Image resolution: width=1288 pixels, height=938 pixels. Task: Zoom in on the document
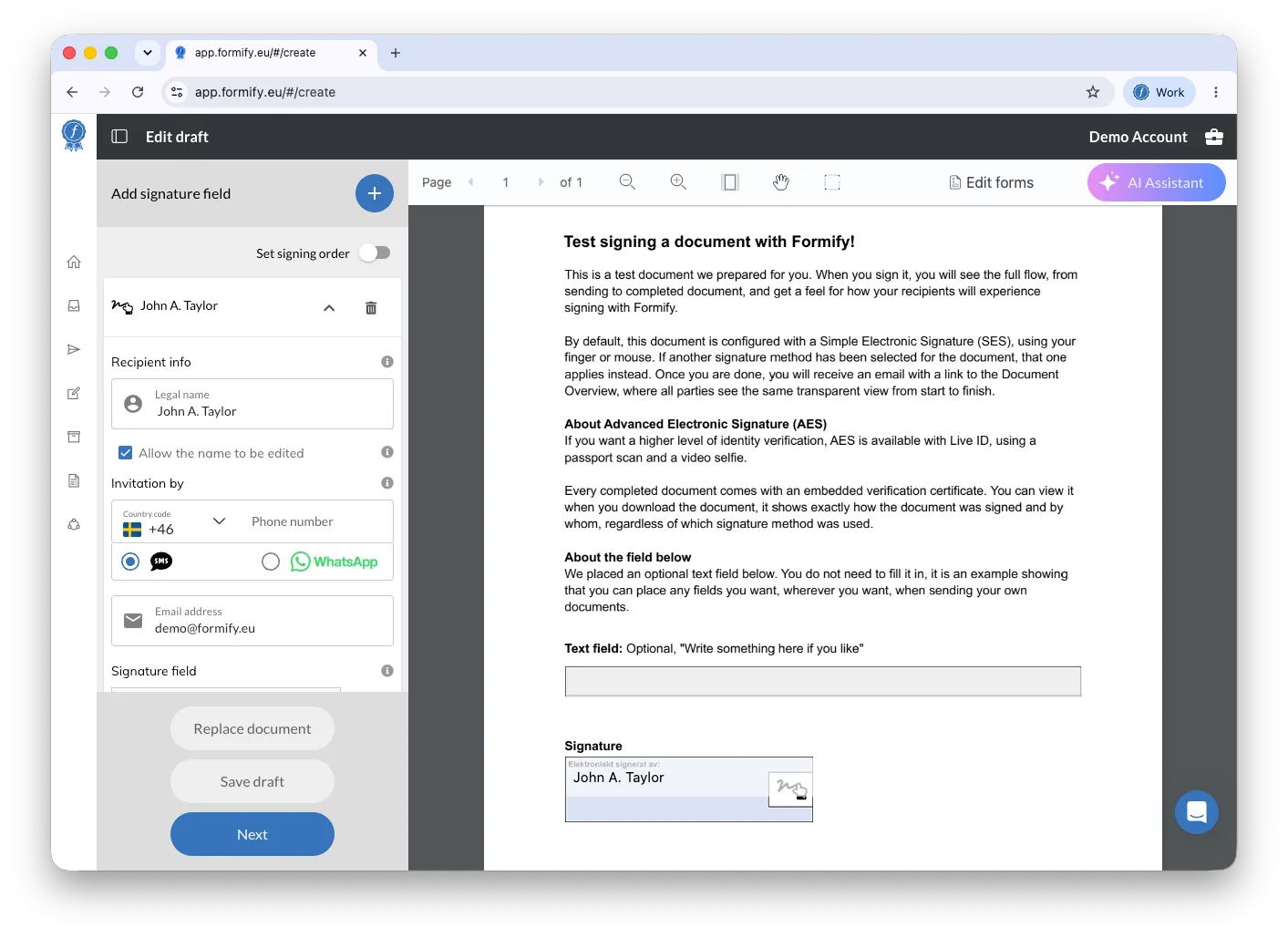(678, 182)
